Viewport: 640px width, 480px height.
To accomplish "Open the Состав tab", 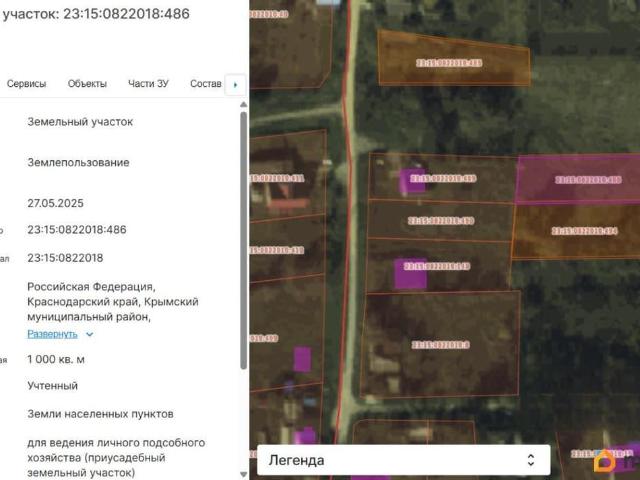I will pyautogui.click(x=206, y=84).
